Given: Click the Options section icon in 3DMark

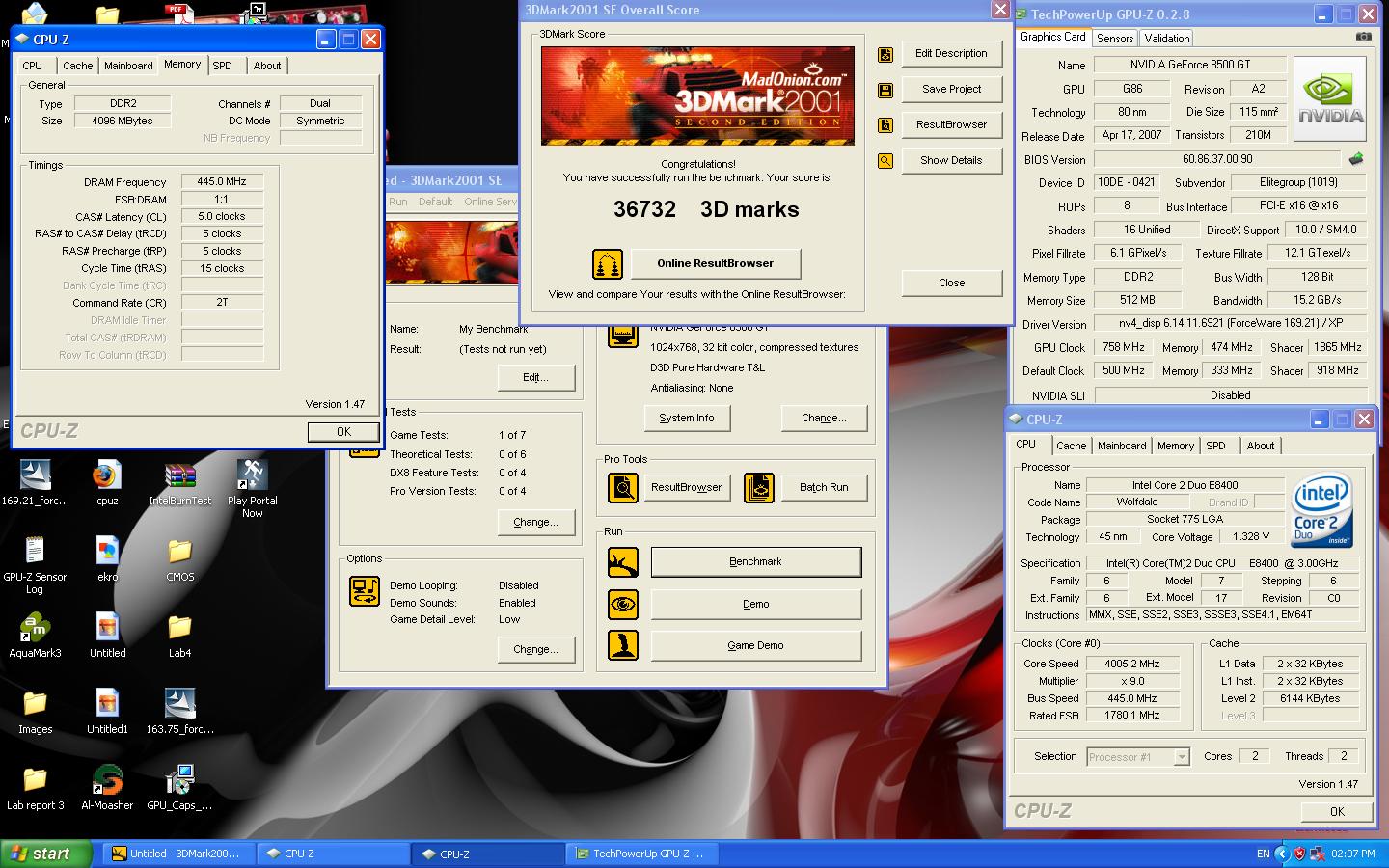Looking at the screenshot, I should pyautogui.click(x=365, y=591).
